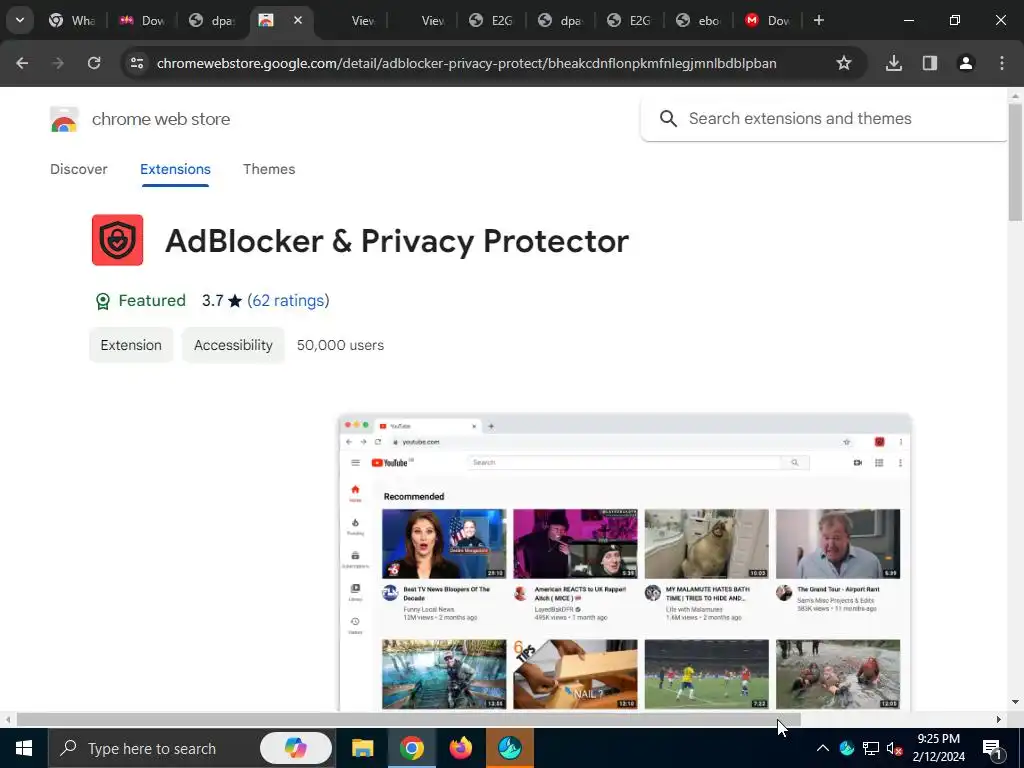Toggle the Chrome side panel
Viewport: 1024px width, 768px height.
click(x=930, y=63)
